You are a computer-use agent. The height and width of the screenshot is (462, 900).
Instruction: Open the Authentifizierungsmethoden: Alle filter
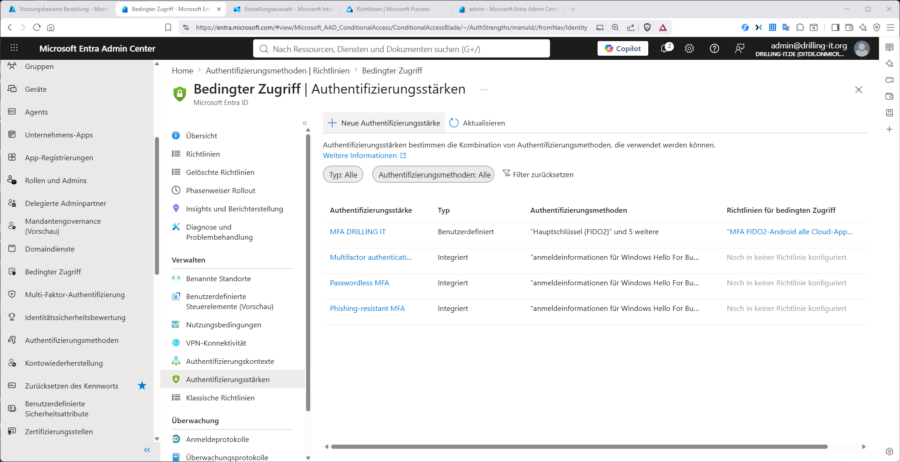(x=433, y=174)
